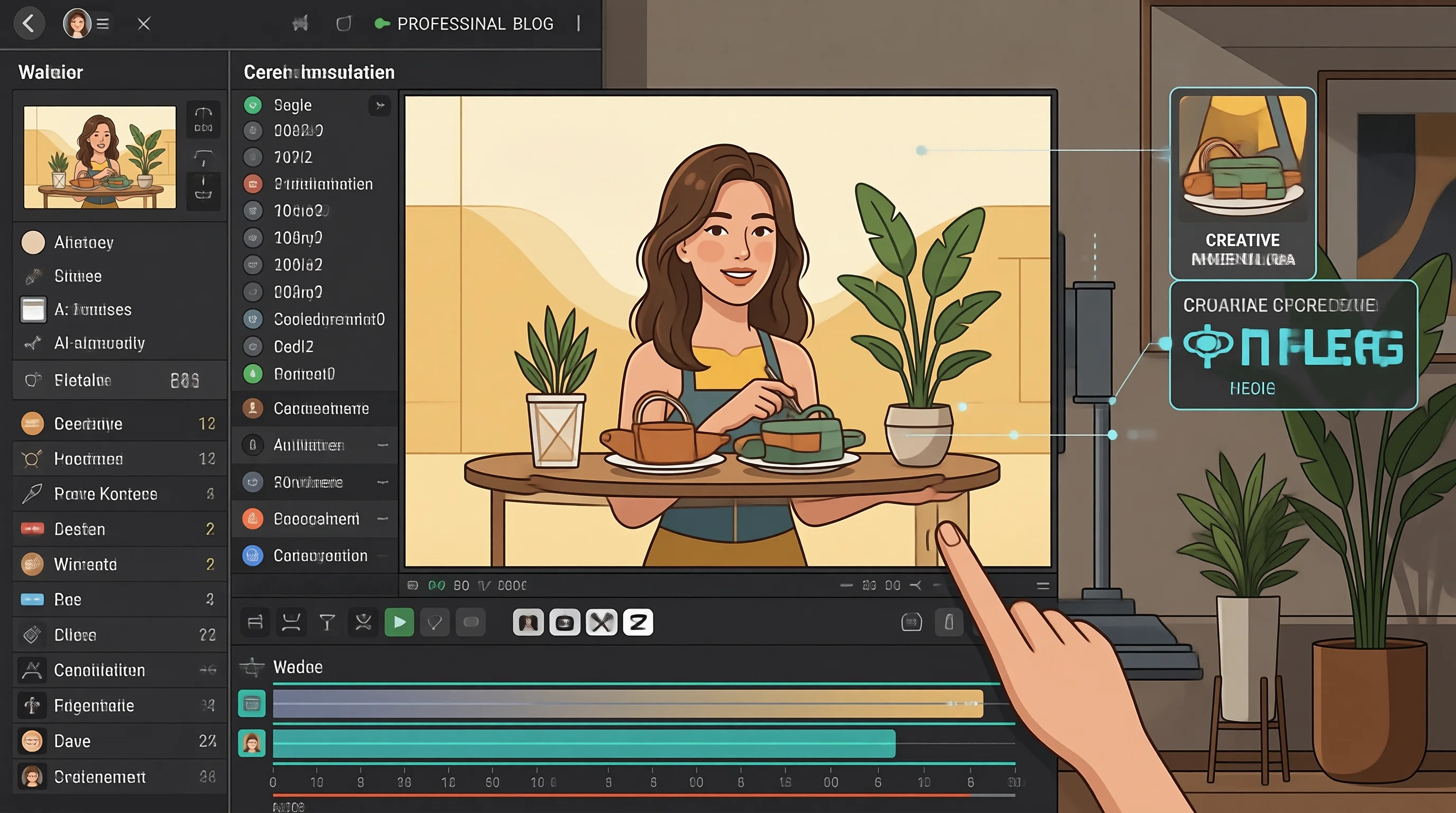Click the green play button
This screenshot has height=813, width=1456.
tap(399, 622)
